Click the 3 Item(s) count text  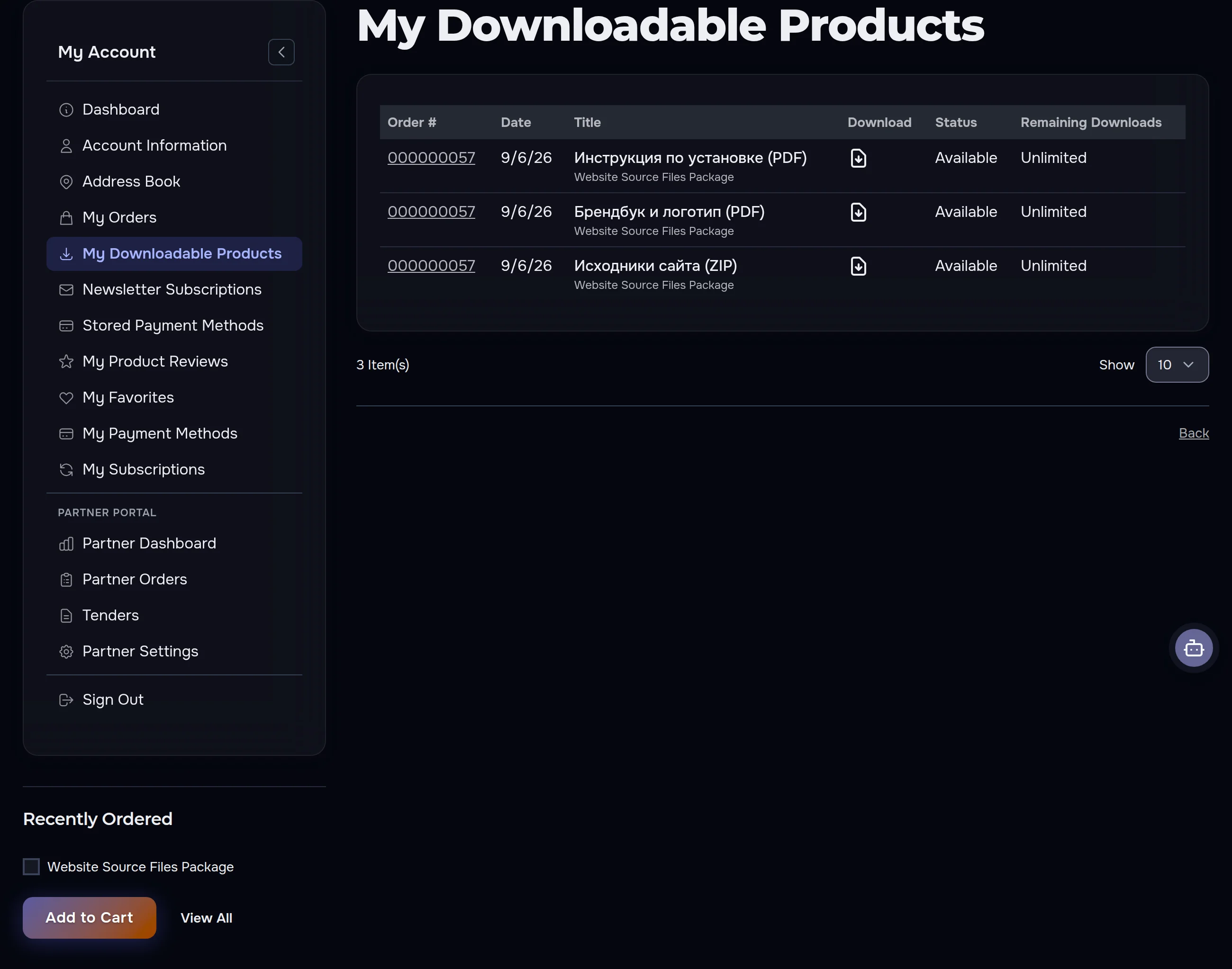(x=382, y=365)
